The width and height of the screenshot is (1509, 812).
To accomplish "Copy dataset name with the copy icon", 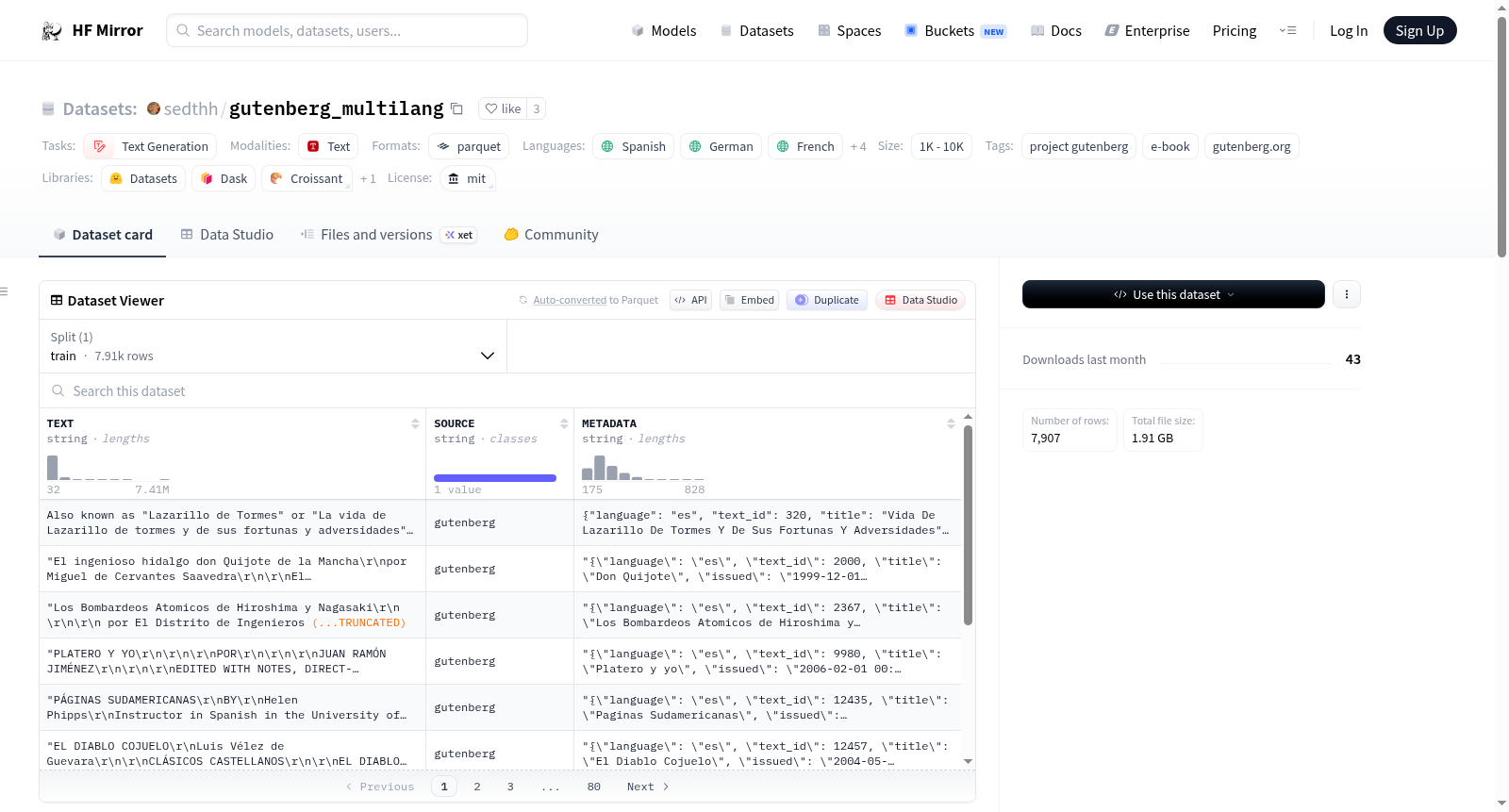I will (x=456, y=108).
